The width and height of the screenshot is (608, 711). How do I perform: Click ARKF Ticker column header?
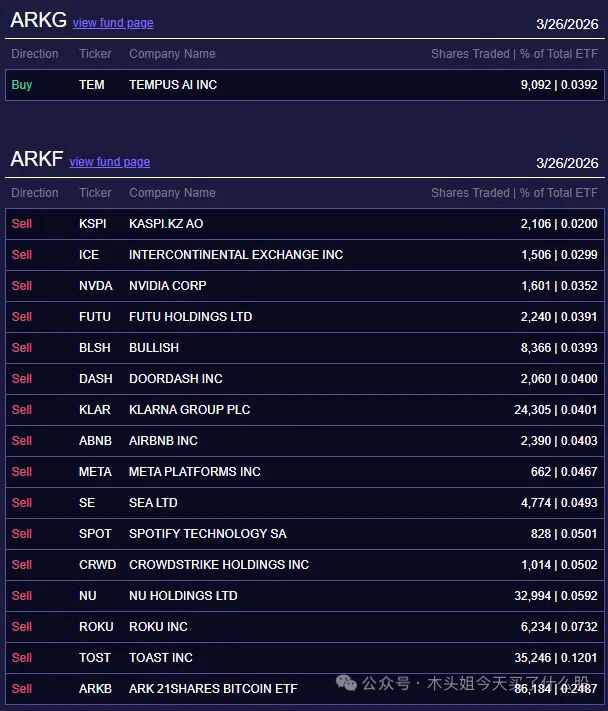(x=95, y=193)
